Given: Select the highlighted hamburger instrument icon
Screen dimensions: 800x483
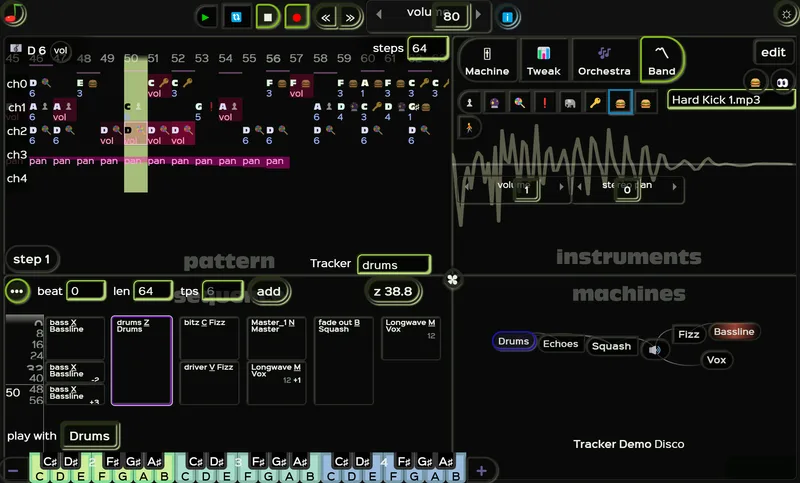Looking at the screenshot, I should [x=620, y=103].
